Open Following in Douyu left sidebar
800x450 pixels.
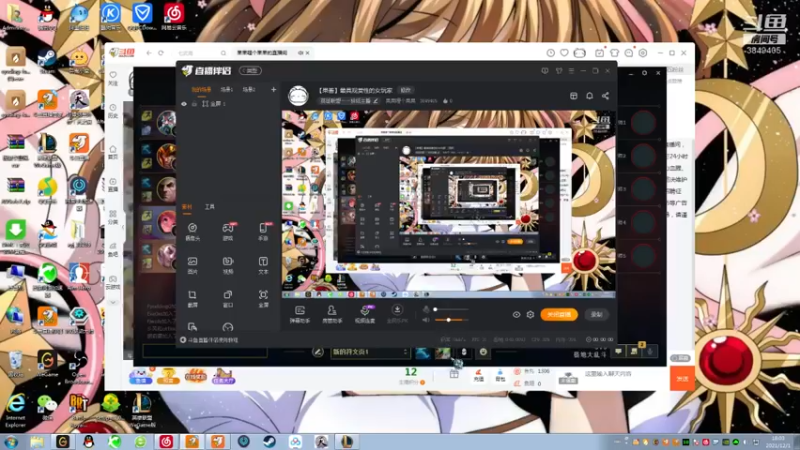point(113,78)
